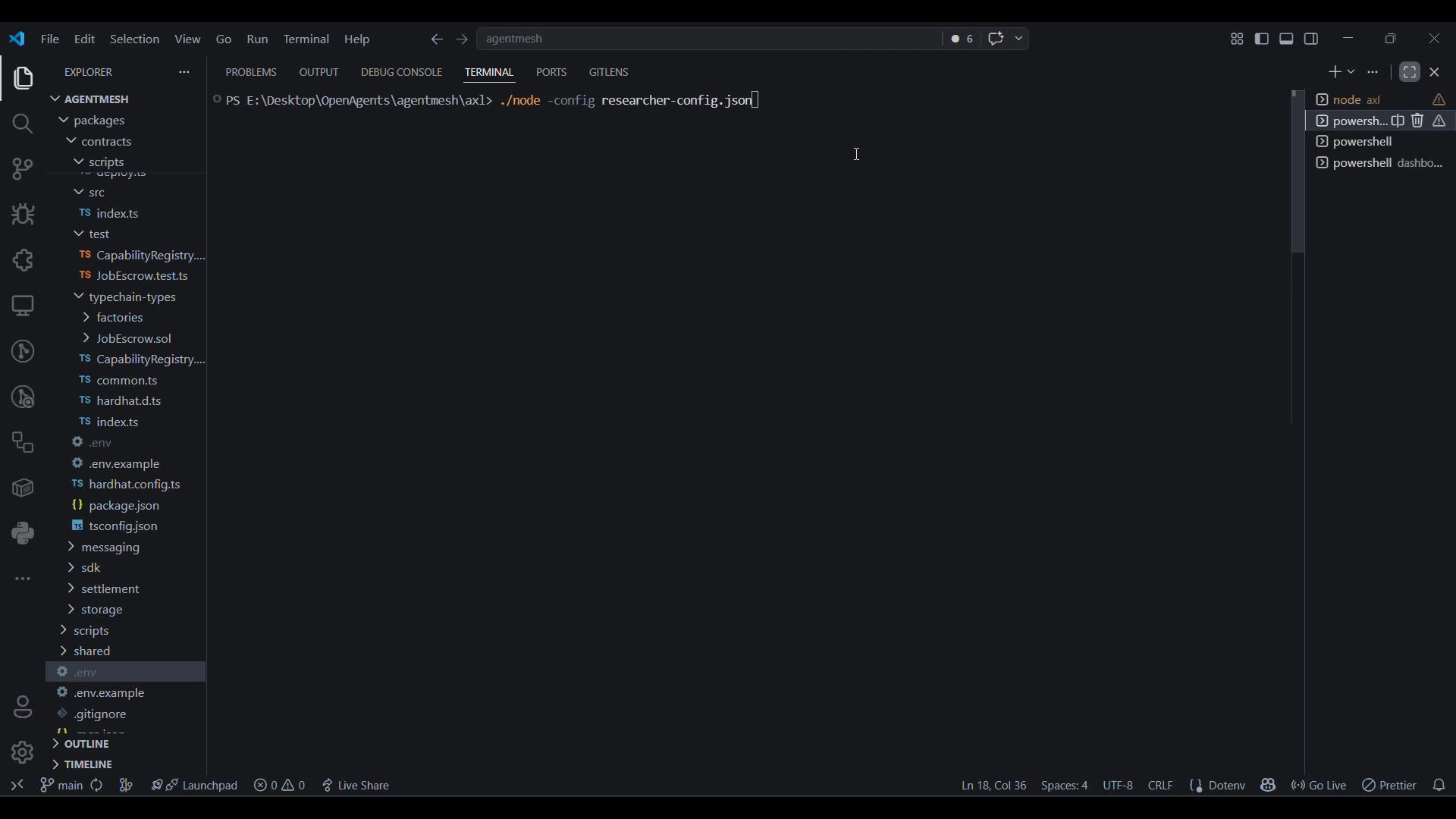Open Run and Debug view icon

[23, 215]
